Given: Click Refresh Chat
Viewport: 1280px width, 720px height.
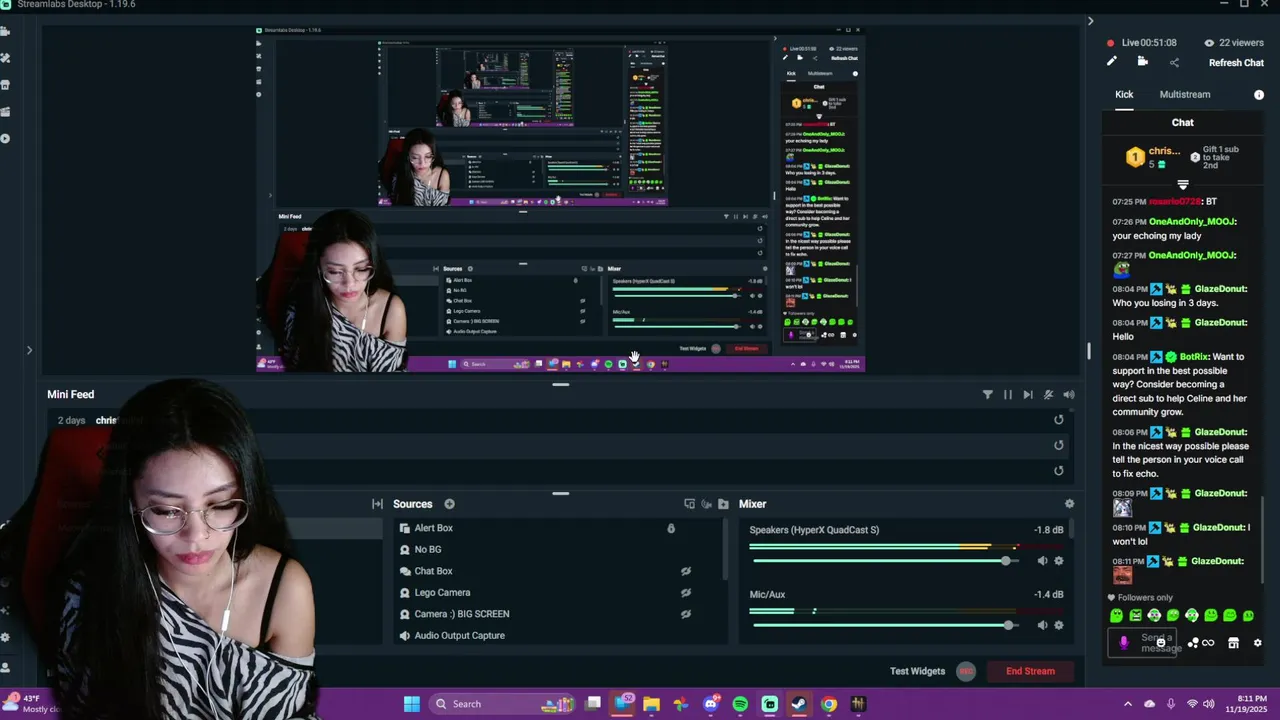Looking at the screenshot, I should pos(1236,63).
